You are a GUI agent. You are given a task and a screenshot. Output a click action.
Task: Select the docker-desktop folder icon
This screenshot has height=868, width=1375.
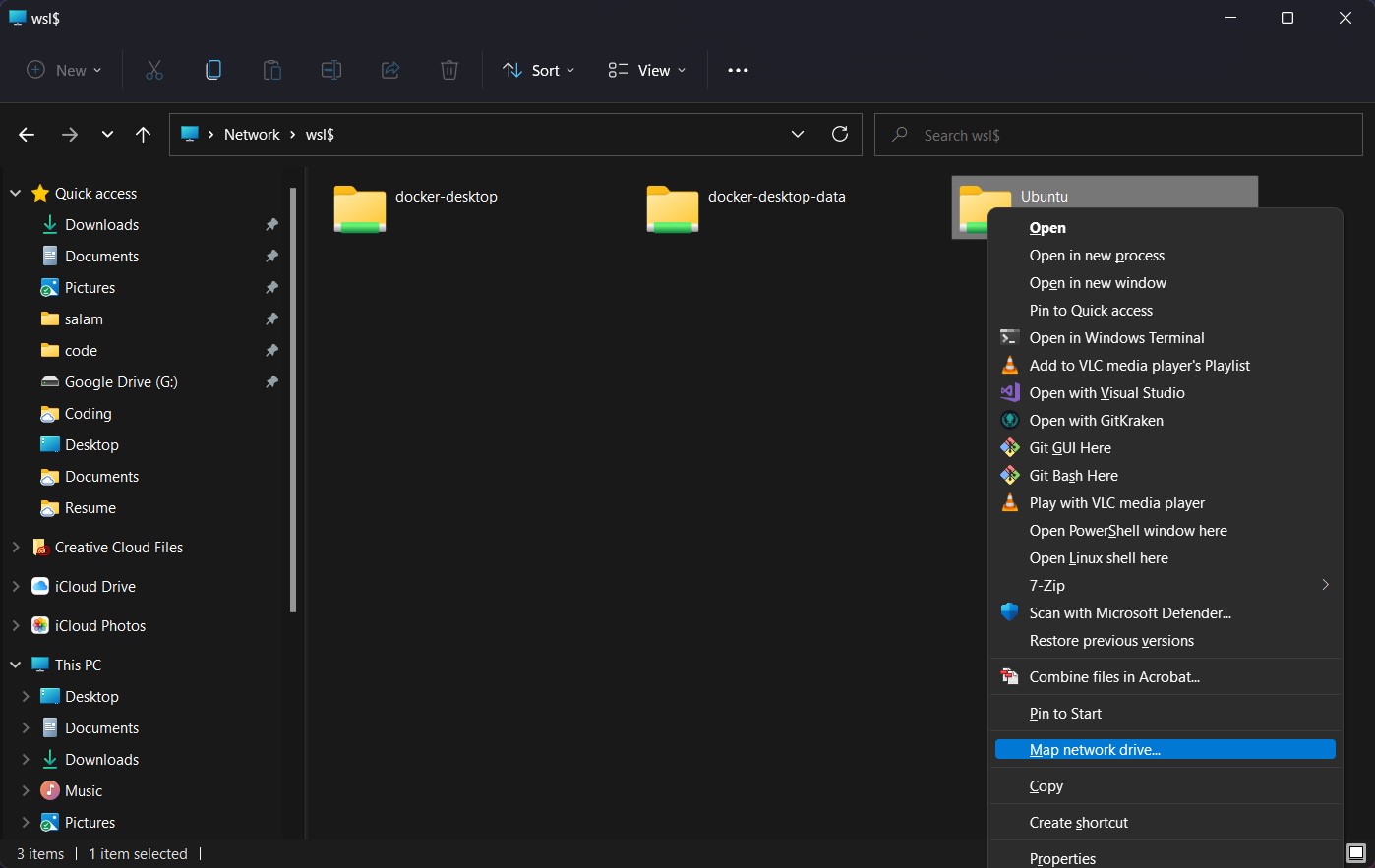(360, 209)
